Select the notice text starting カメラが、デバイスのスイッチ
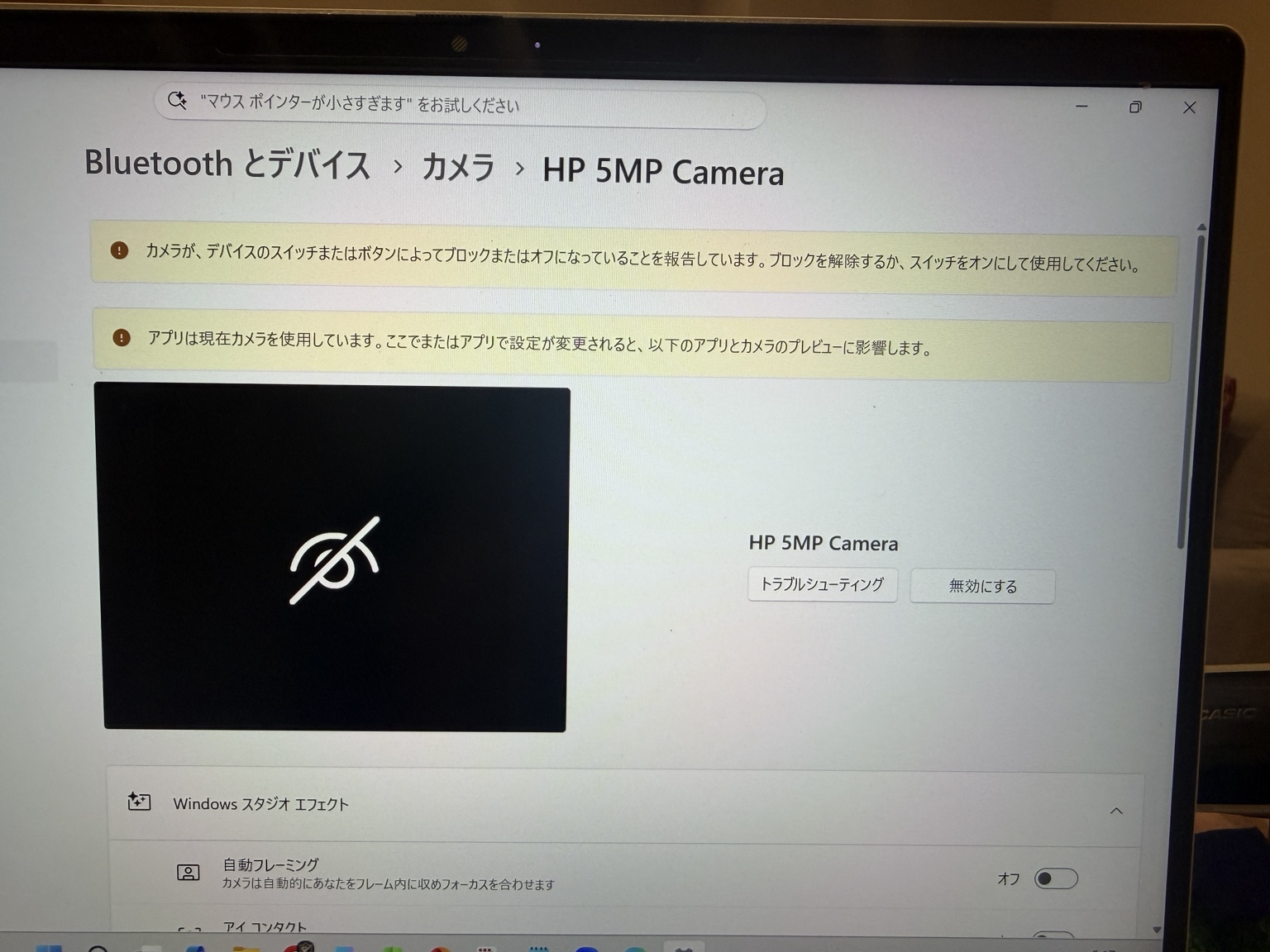The height and width of the screenshot is (952, 1270). [643, 258]
